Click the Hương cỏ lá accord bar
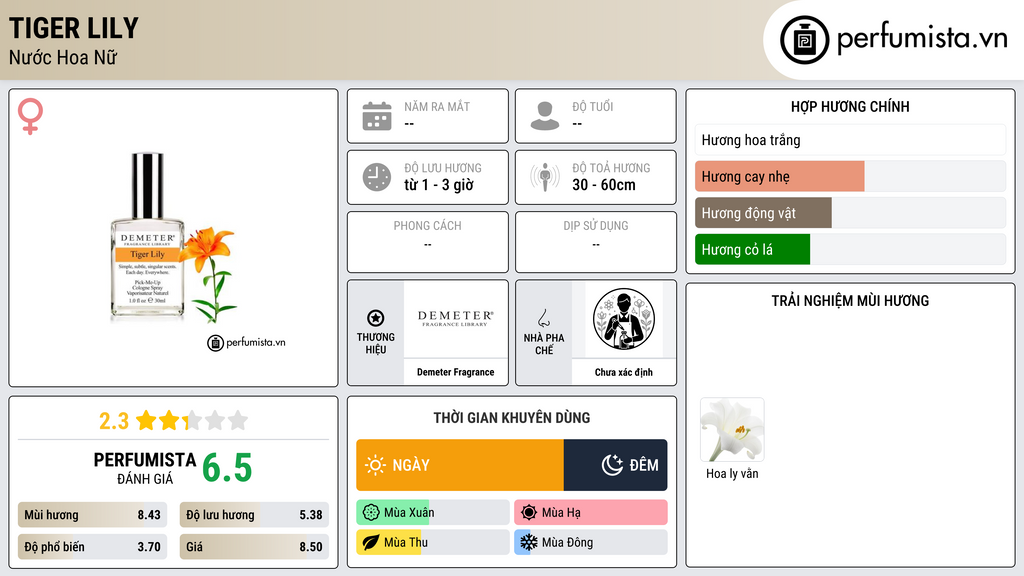The image size is (1024, 576). 850,249
